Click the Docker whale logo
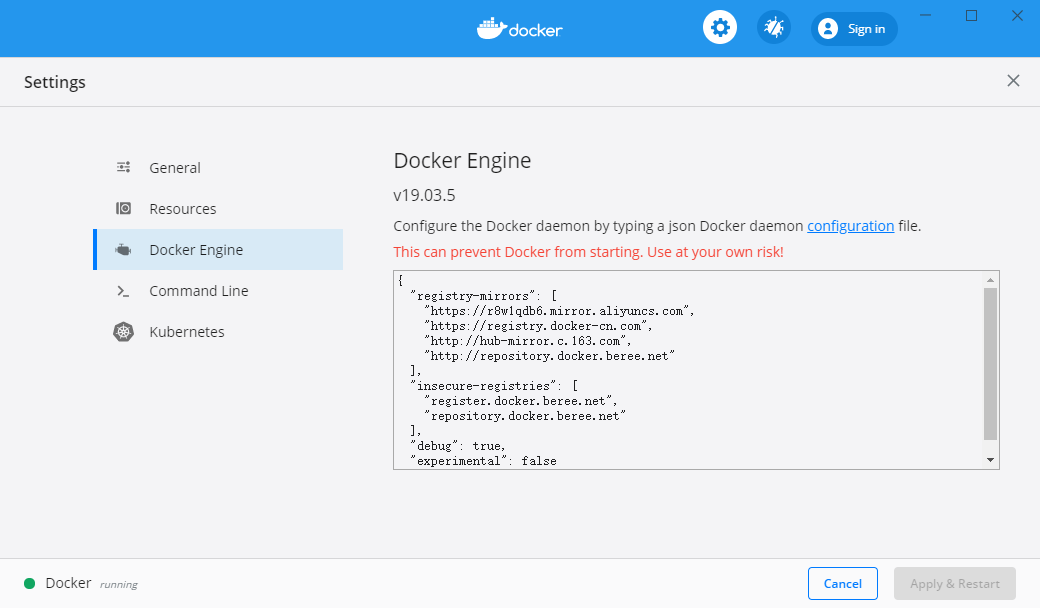The width and height of the screenshot is (1040, 608). coord(519,29)
